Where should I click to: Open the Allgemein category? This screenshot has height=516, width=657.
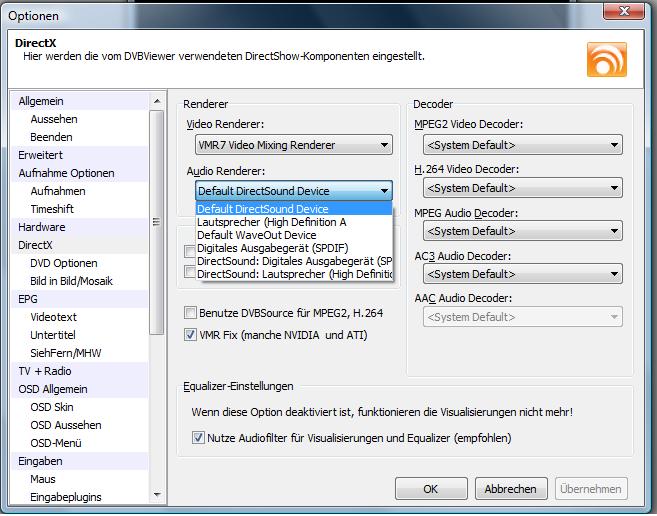80,101
